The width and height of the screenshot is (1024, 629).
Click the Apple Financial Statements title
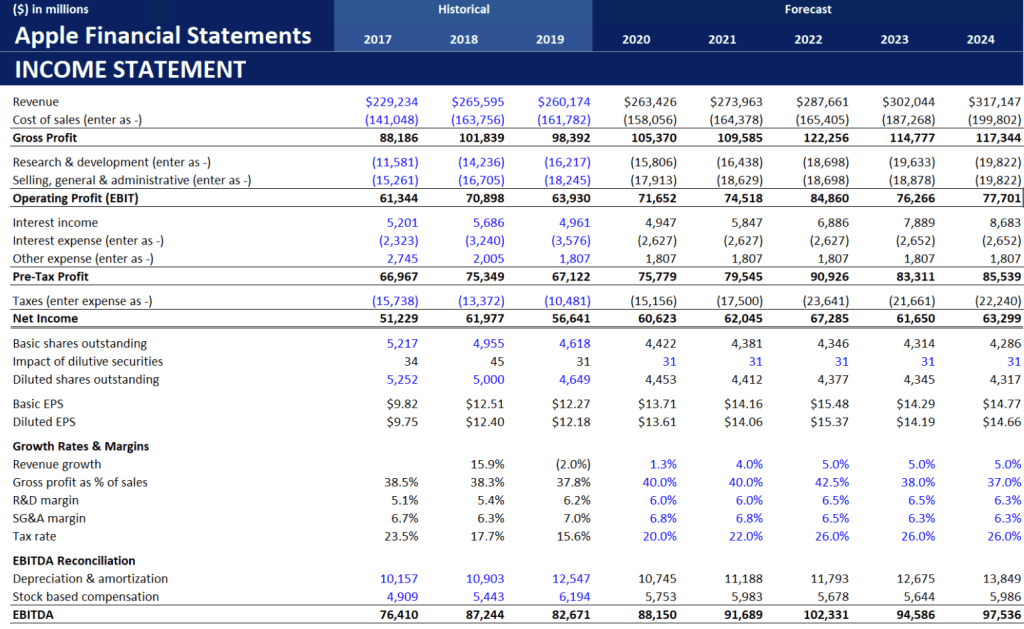[163, 37]
